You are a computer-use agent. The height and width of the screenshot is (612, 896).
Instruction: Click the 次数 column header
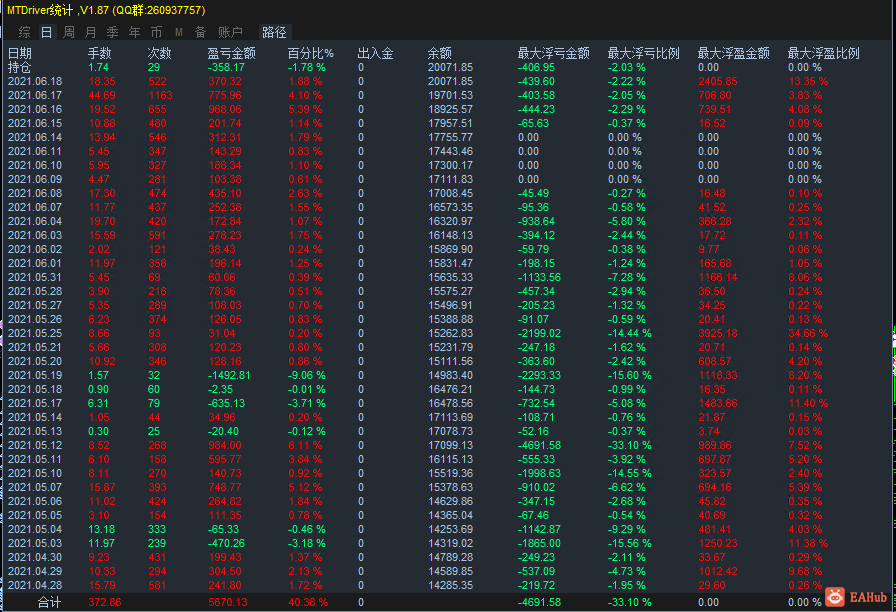click(159, 54)
